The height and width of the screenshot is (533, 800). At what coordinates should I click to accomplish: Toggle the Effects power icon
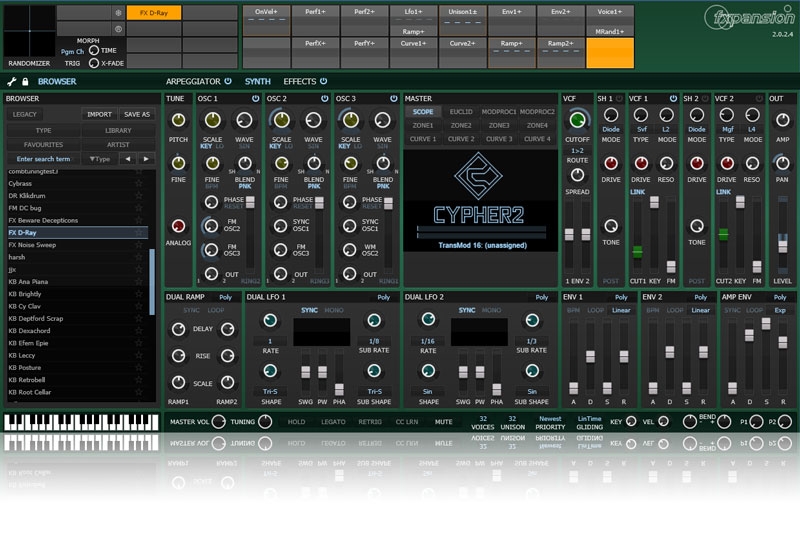(323, 81)
